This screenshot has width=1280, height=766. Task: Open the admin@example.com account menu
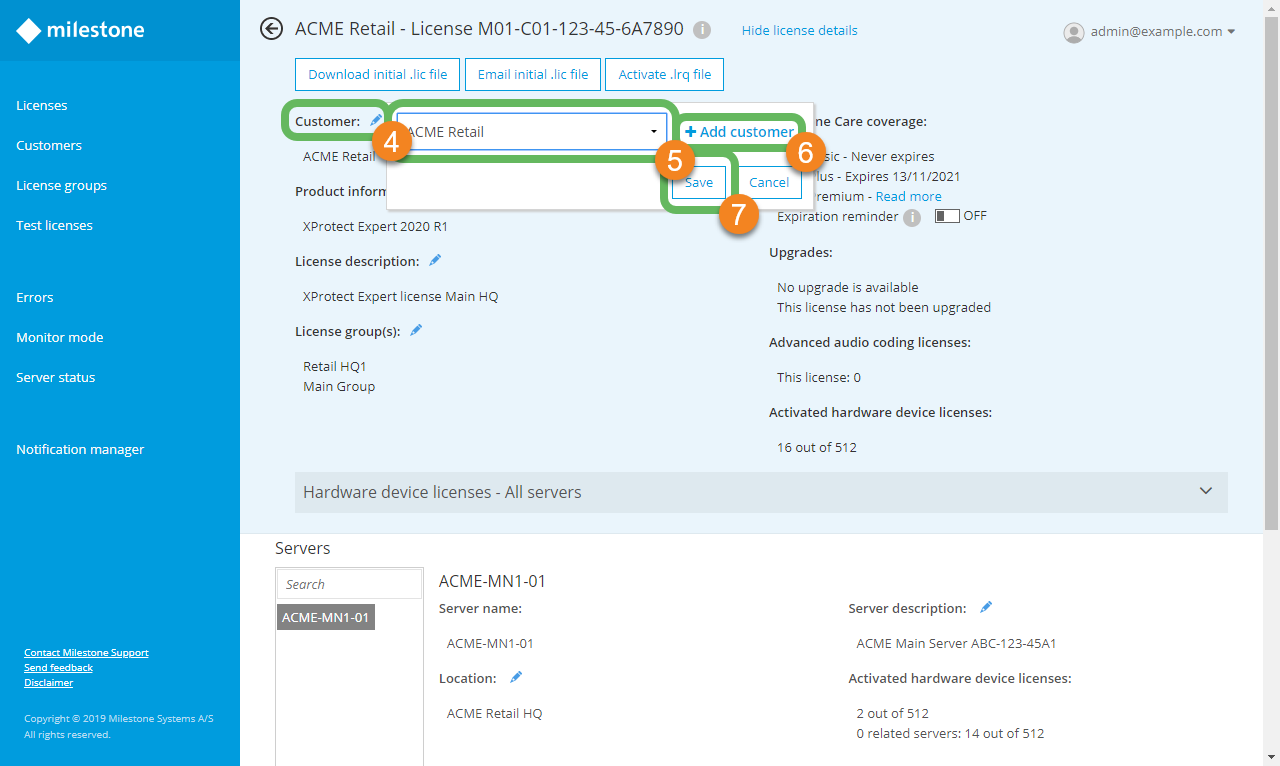pos(1150,32)
